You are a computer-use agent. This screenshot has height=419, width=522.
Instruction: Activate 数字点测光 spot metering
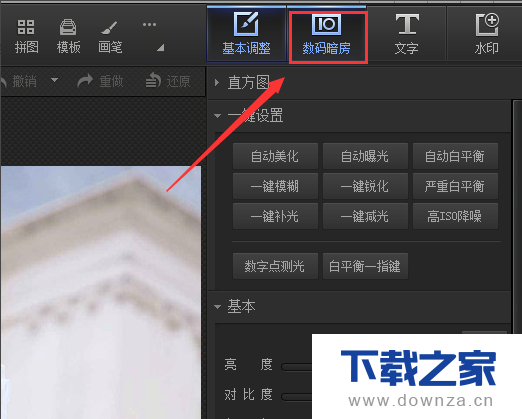click(x=275, y=266)
